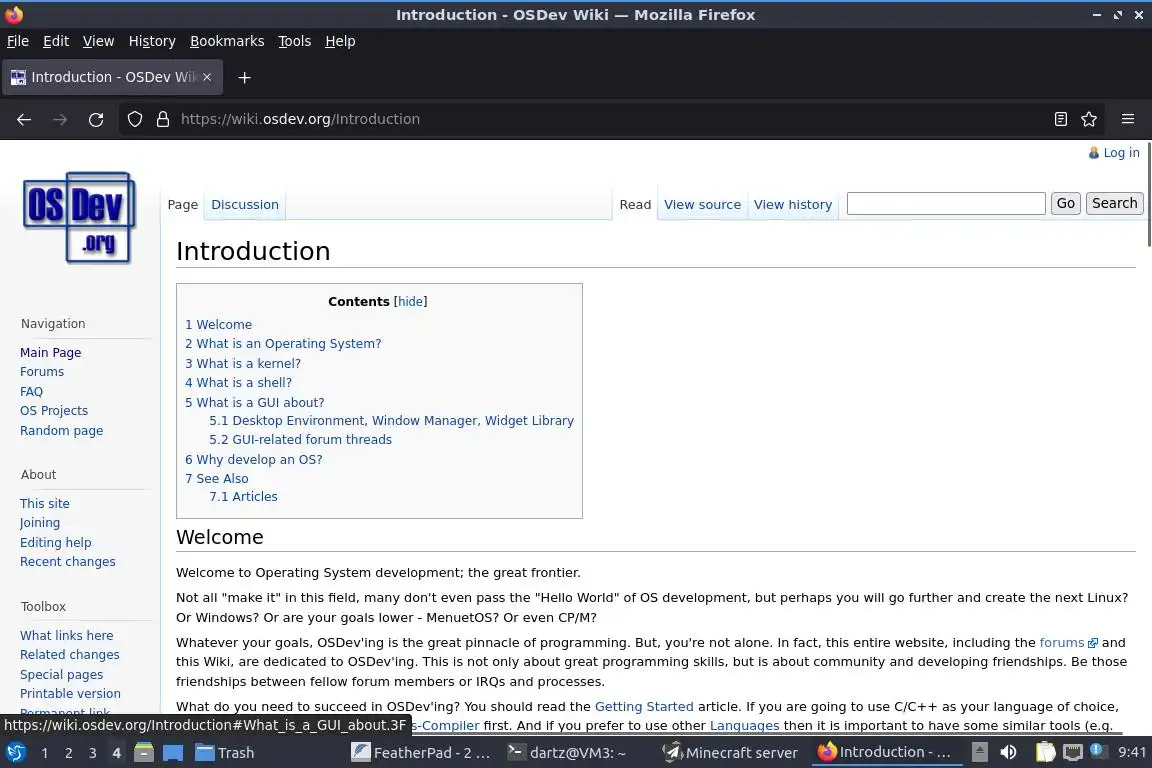Jump to What is a shell? section
Image resolution: width=1152 pixels, height=768 pixels.
coord(238,382)
